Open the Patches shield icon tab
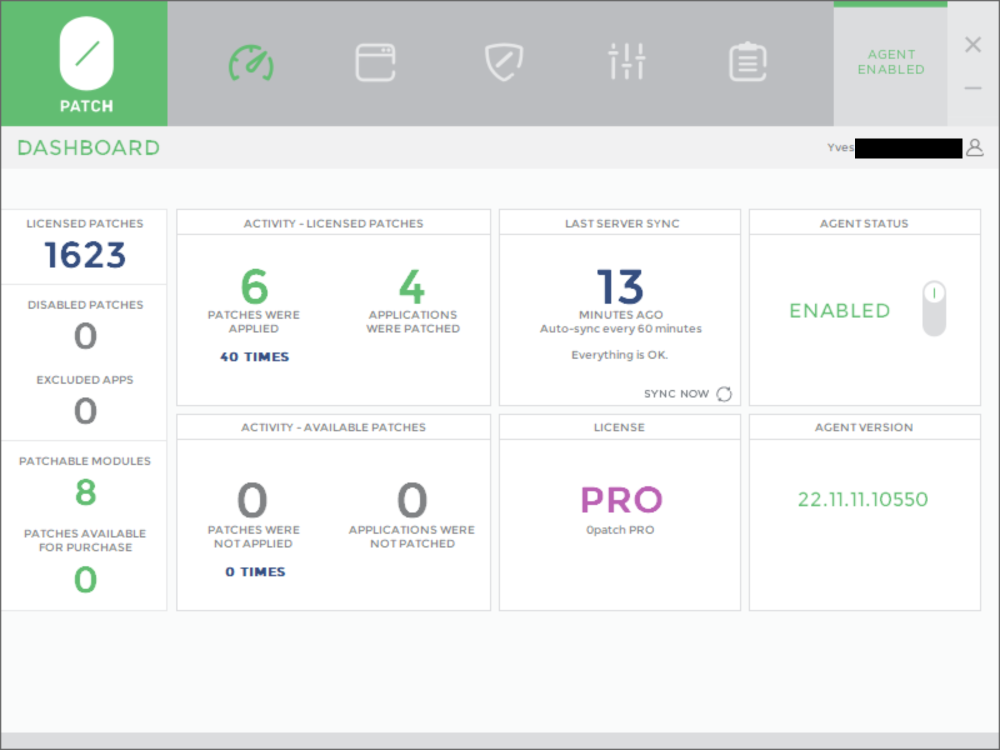1000x750 pixels. point(502,62)
